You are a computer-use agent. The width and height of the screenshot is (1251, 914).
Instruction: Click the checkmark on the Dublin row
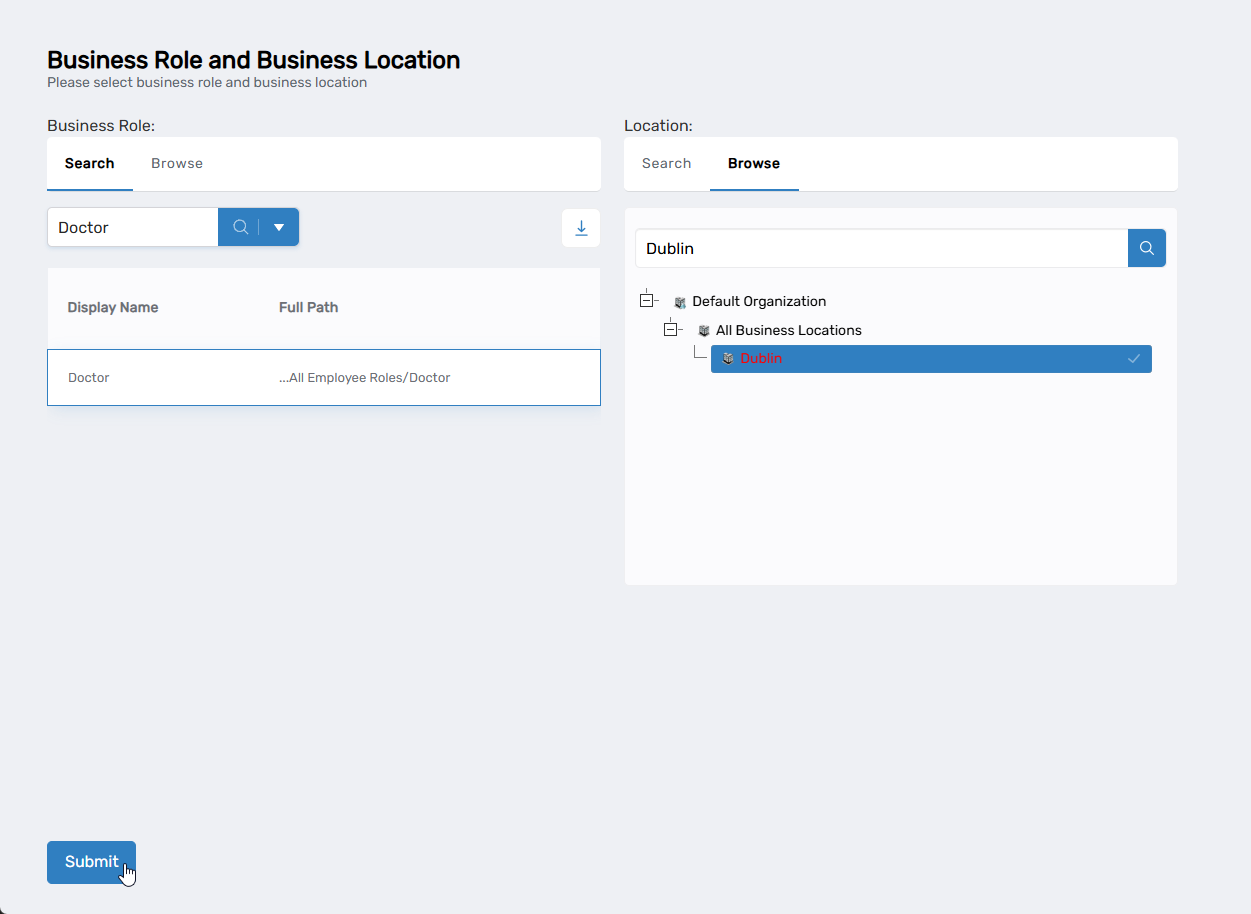pos(1134,359)
